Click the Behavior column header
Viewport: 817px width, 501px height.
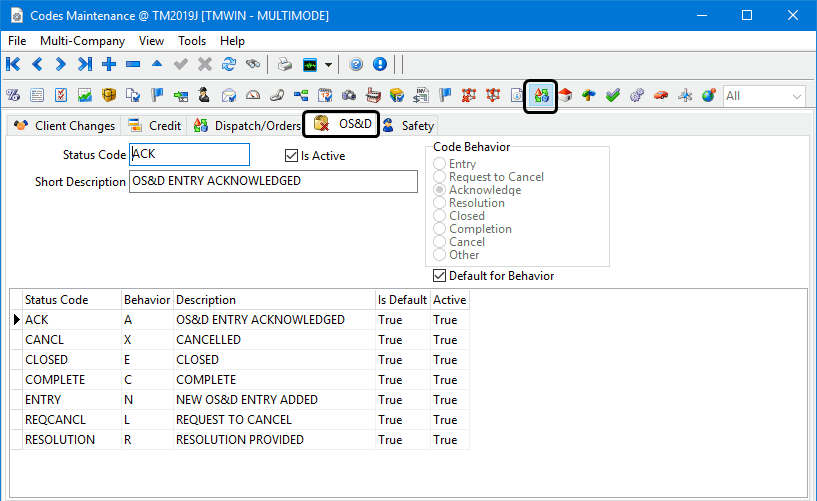point(146,300)
